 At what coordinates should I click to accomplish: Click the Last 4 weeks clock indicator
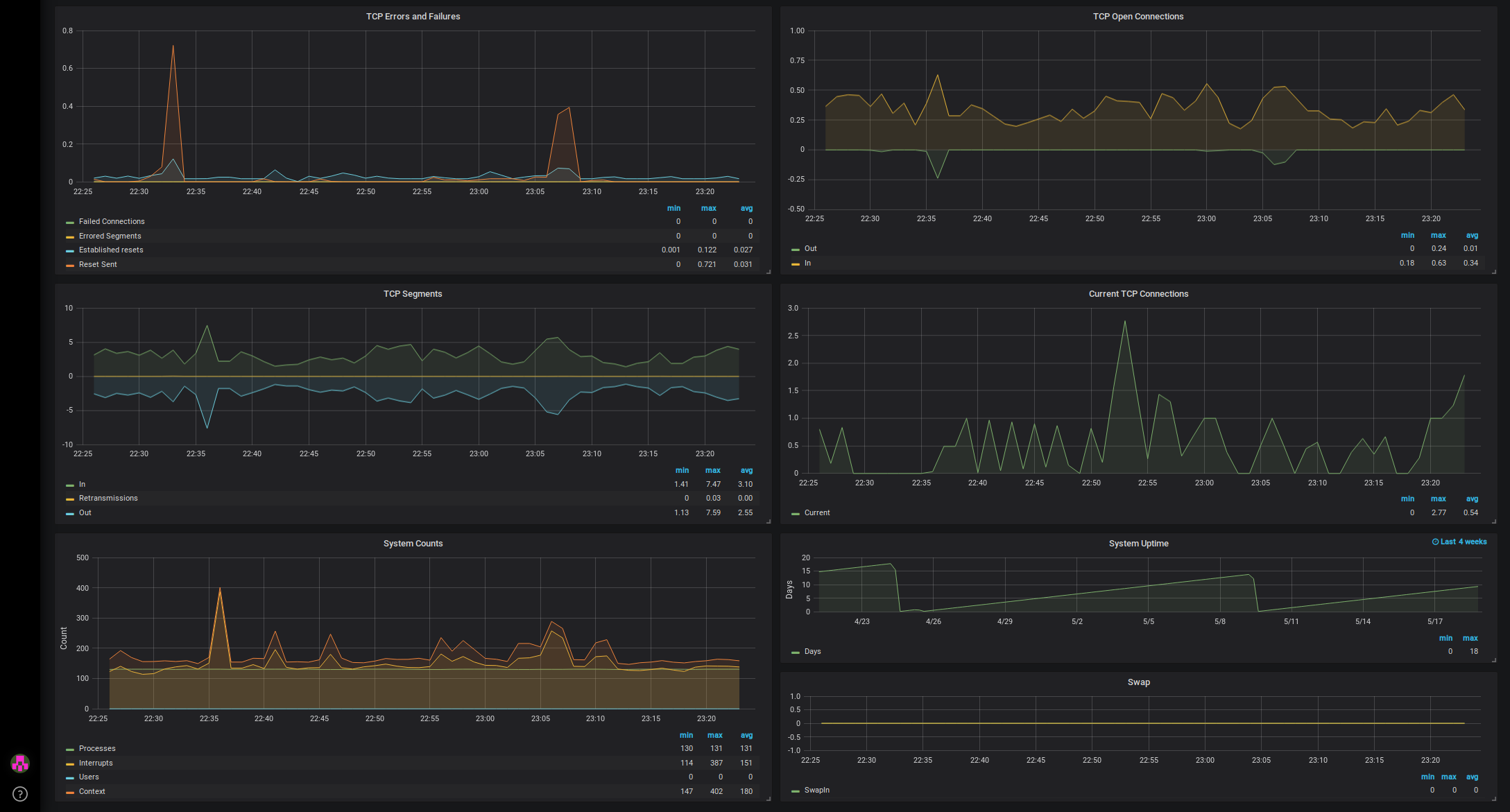tap(1459, 542)
